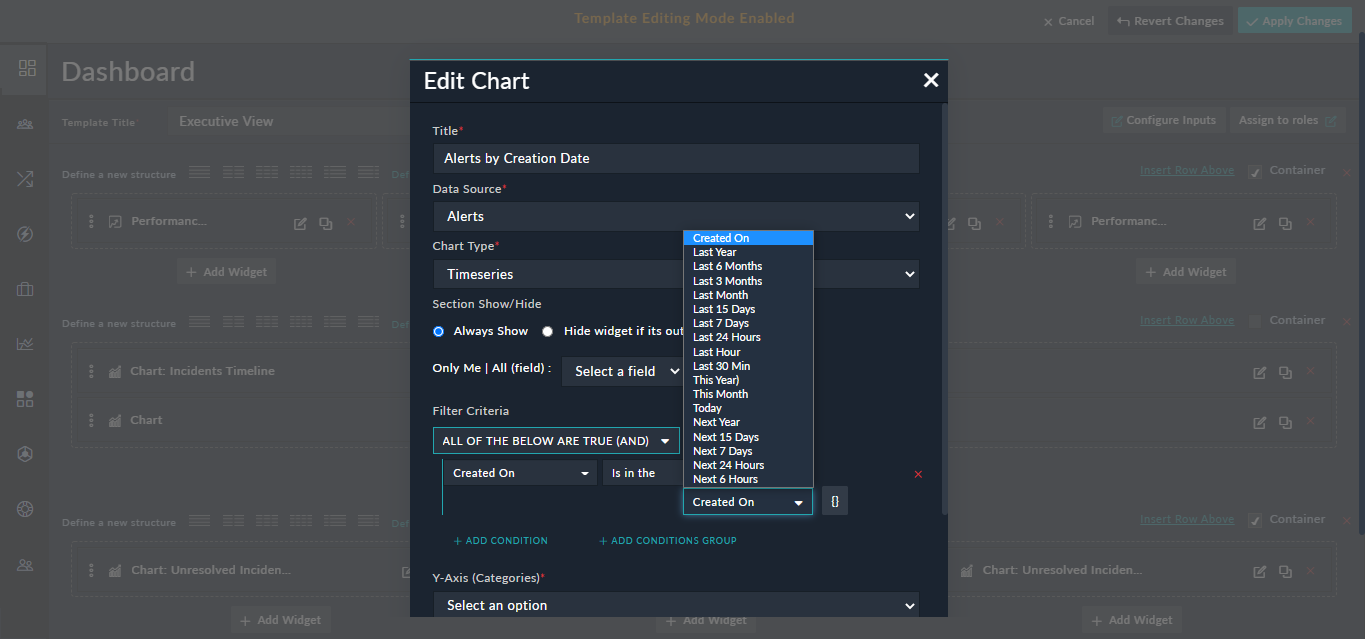Screen dimensions: 1365x639
Task: Open the Y-Axis Select an option dropdown
Action: point(676,605)
